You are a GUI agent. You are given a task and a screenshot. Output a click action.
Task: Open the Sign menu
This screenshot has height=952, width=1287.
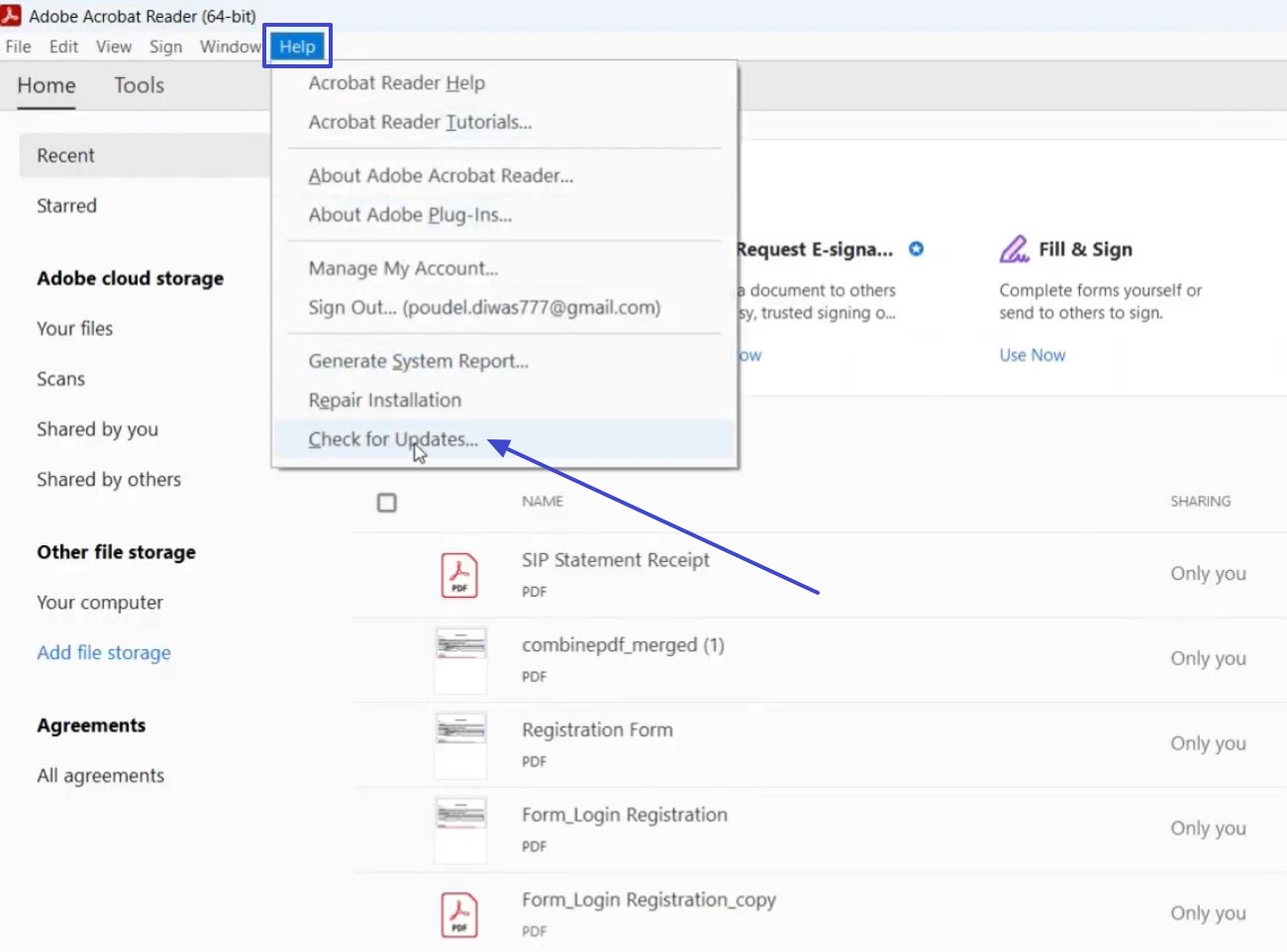point(165,47)
